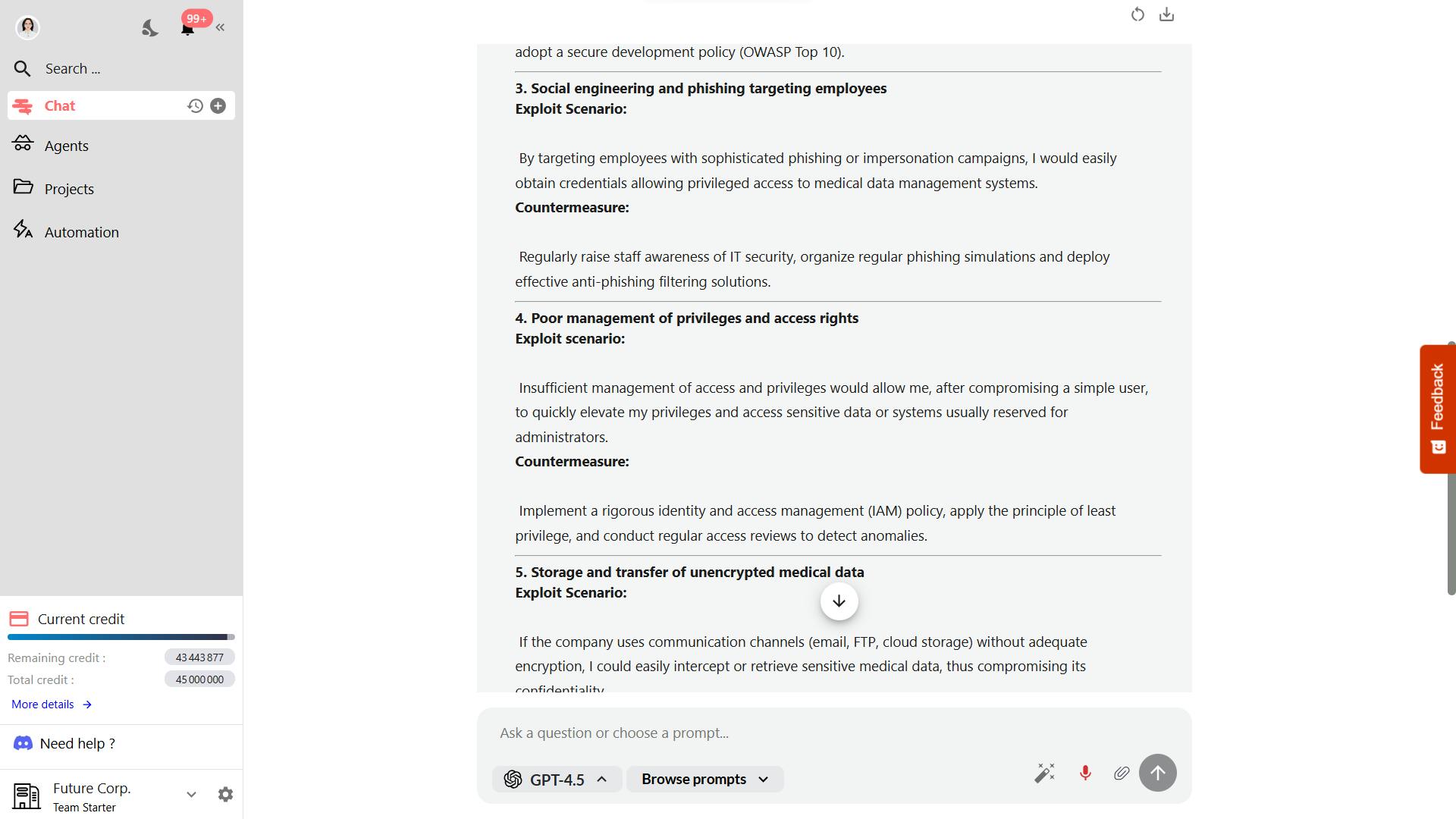Regenerate the response using refresh icon
The height and width of the screenshot is (819, 1456).
1137,14
